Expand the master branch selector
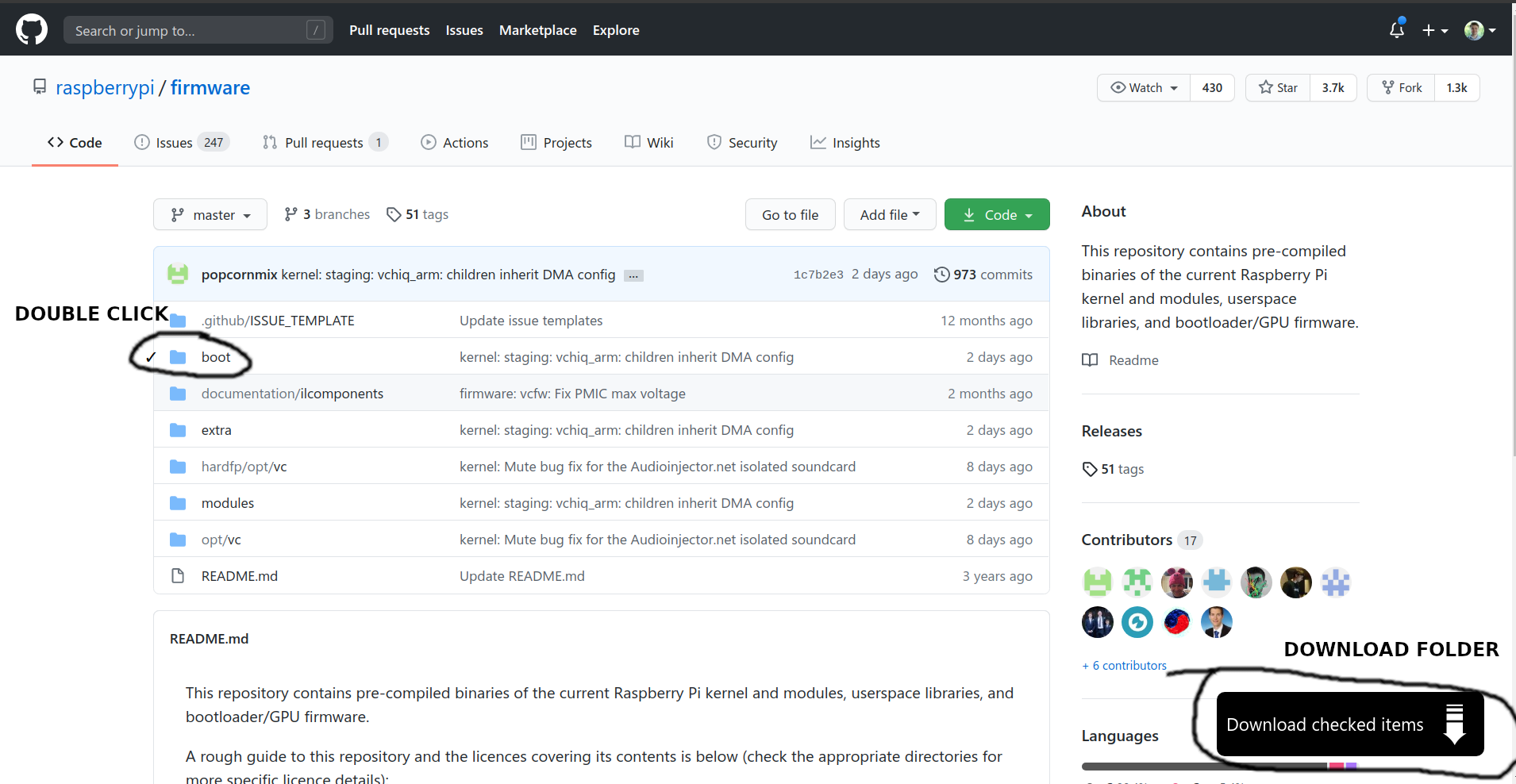Viewport: 1516px width, 784px height. 210,215
